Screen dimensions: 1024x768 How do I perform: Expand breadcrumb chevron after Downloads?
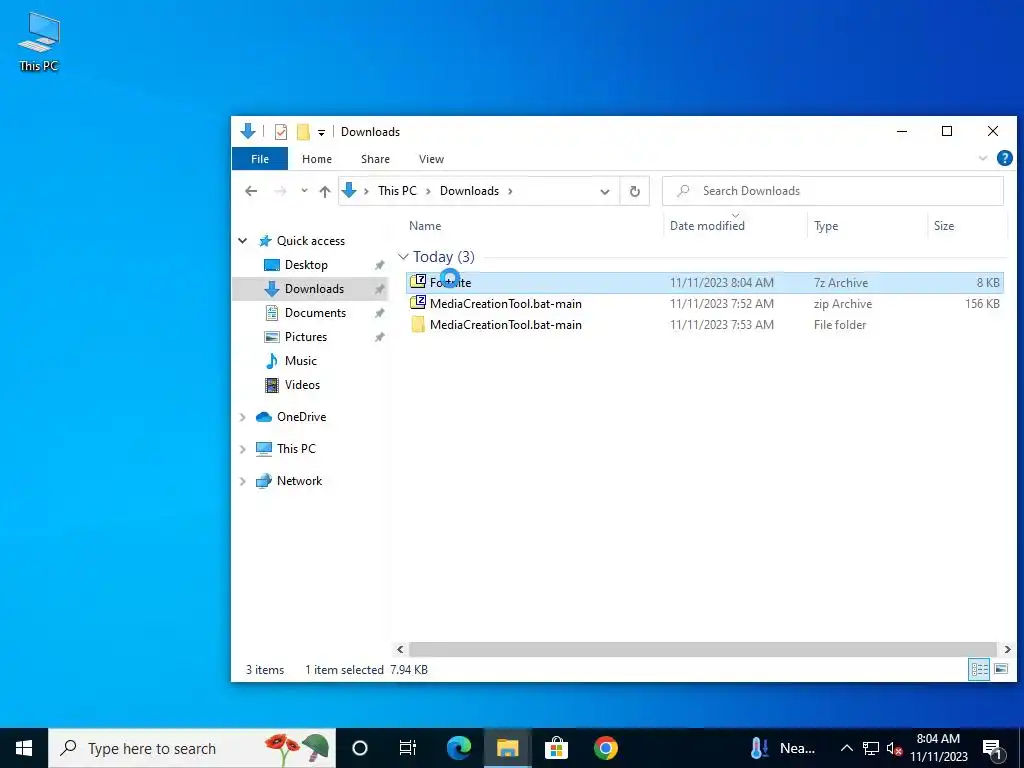[x=510, y=191]
